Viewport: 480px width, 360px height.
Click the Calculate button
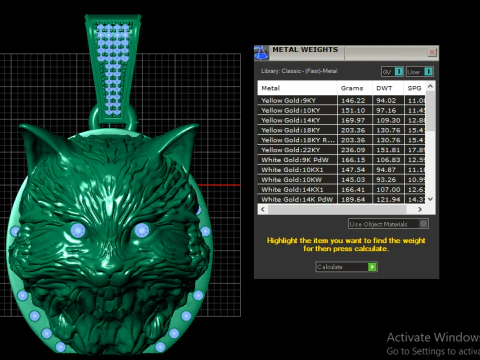click(x=346, y=267)
